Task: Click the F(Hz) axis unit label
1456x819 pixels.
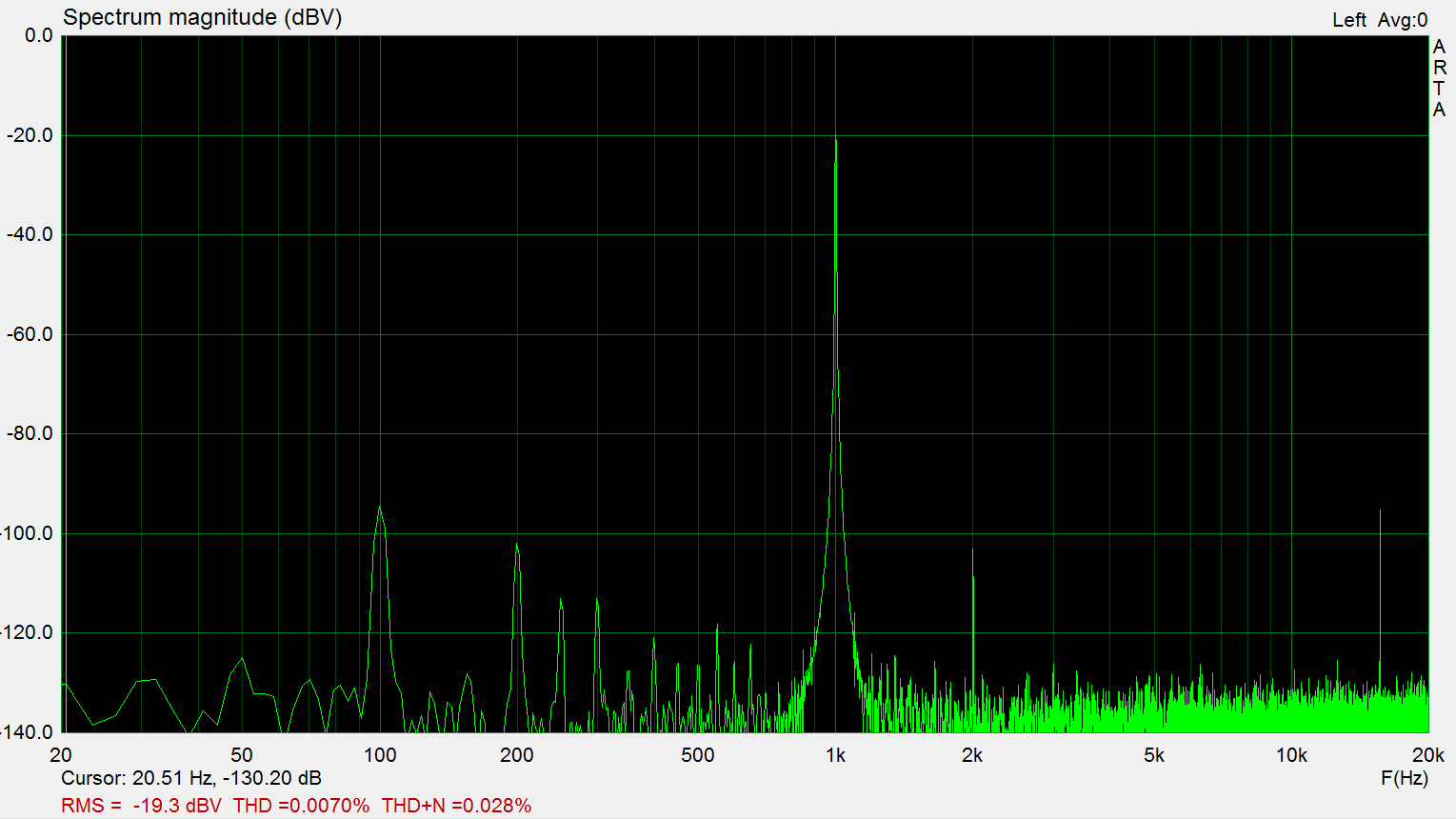Action: tap(1405, 778)
